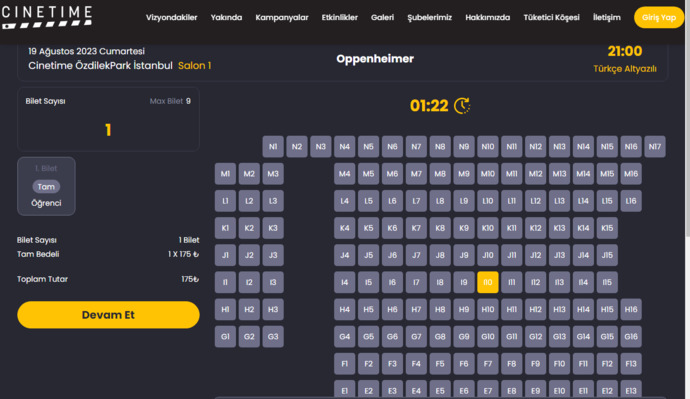
Task: Choose seat K1
Action: [x=225, y=228]
